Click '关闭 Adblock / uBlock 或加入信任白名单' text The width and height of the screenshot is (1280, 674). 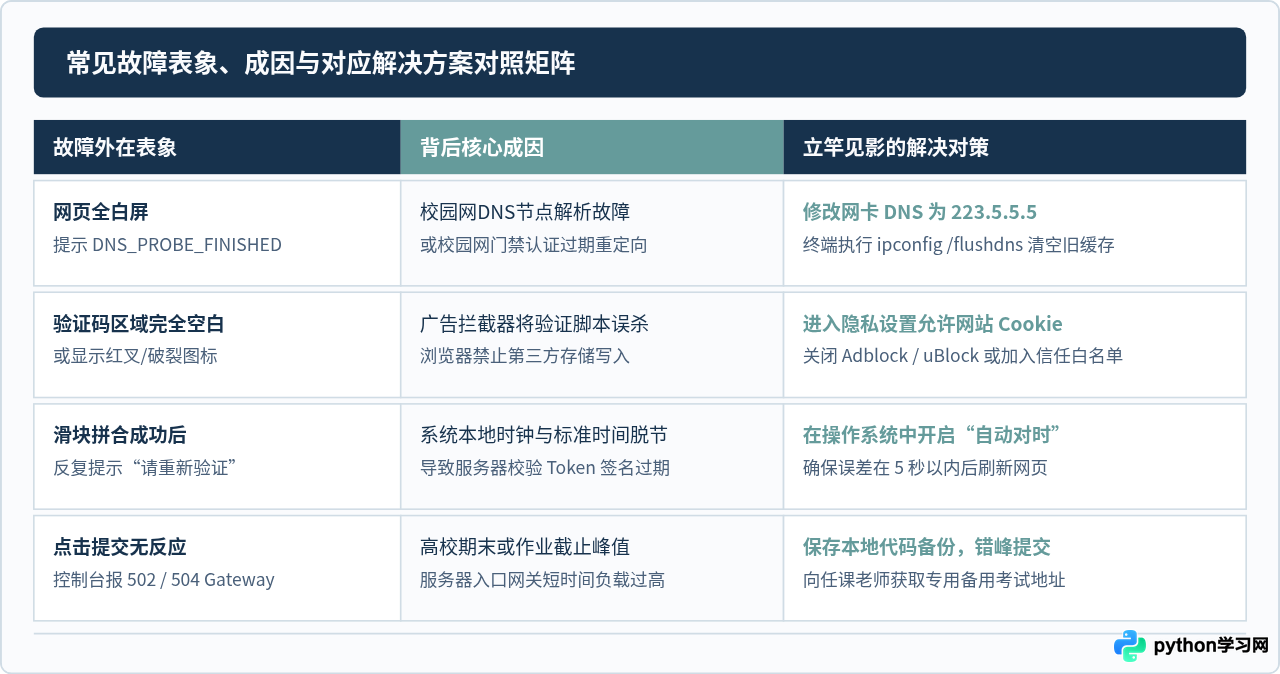coord(963,356)
